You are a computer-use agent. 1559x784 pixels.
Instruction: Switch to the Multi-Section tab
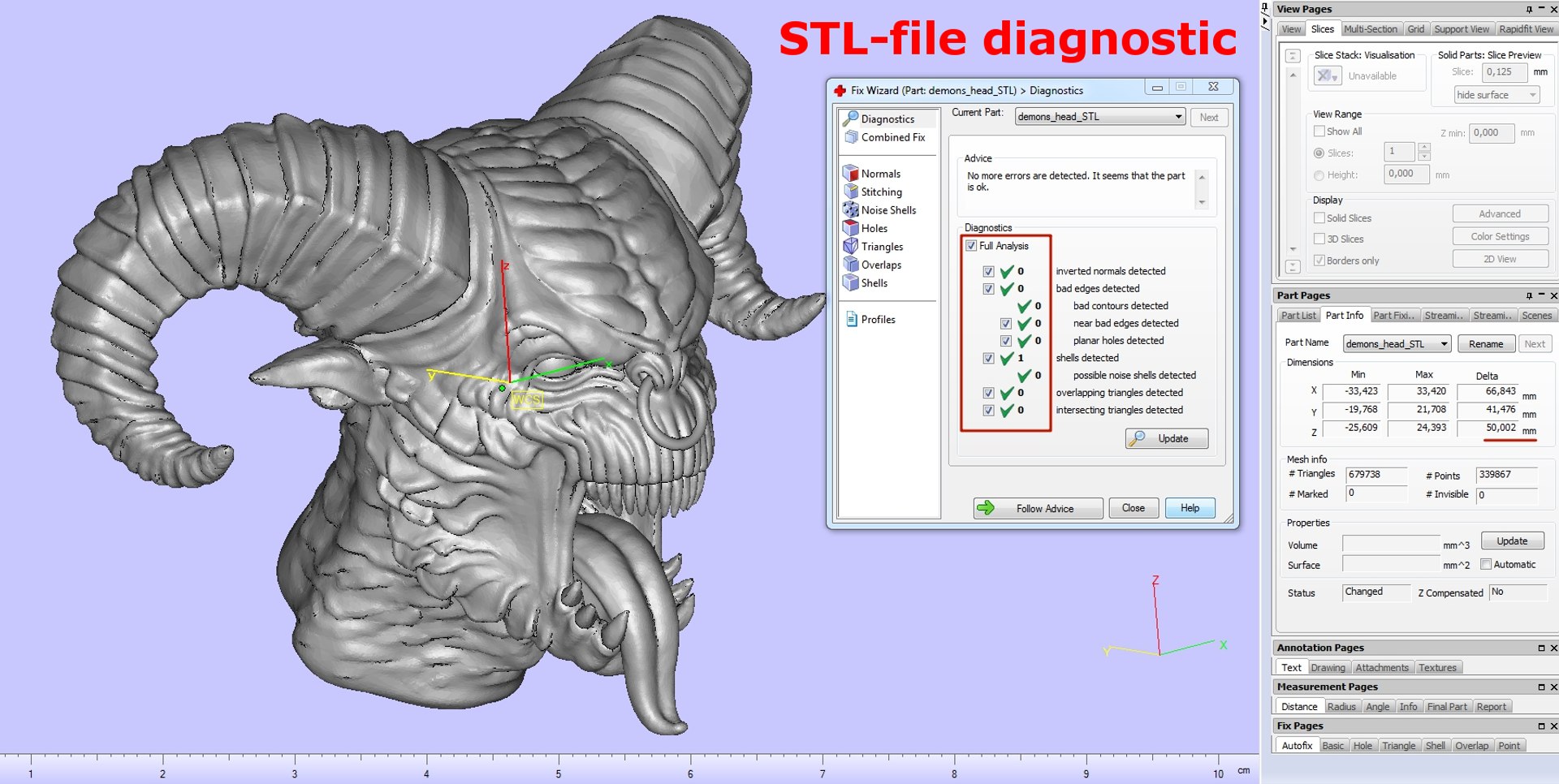click(x=1371, y=29)
